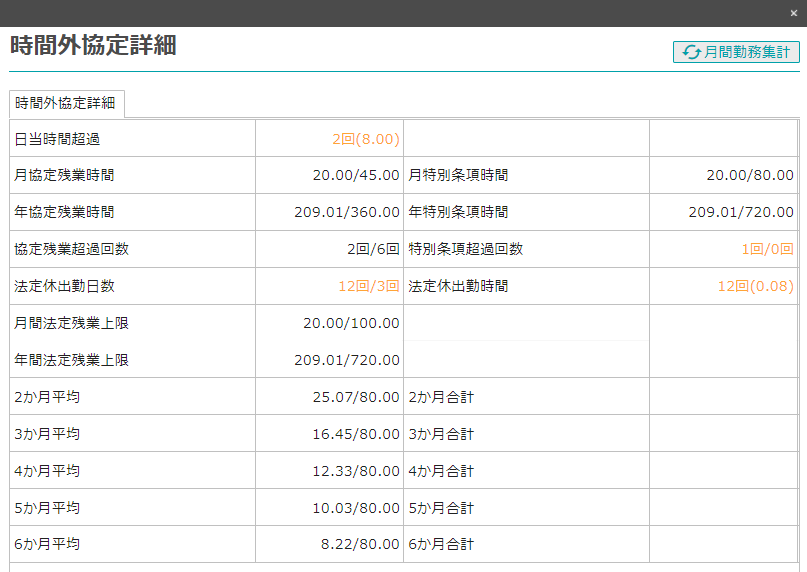Select the 時間外協定詳細 tab

[66, 103]
